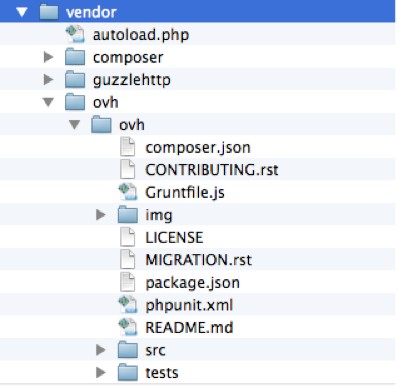Select the img folder name

tap(159, 216)
